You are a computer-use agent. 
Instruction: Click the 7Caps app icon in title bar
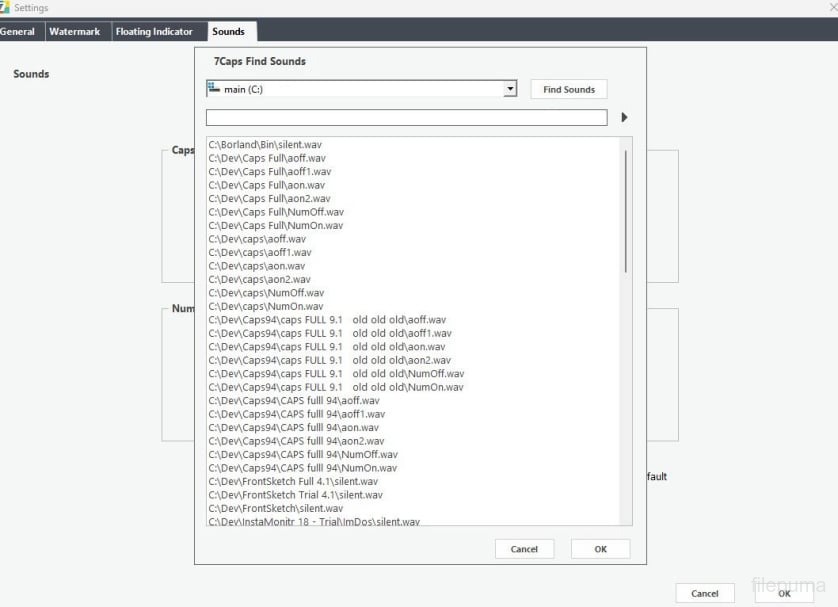(5, 8)
